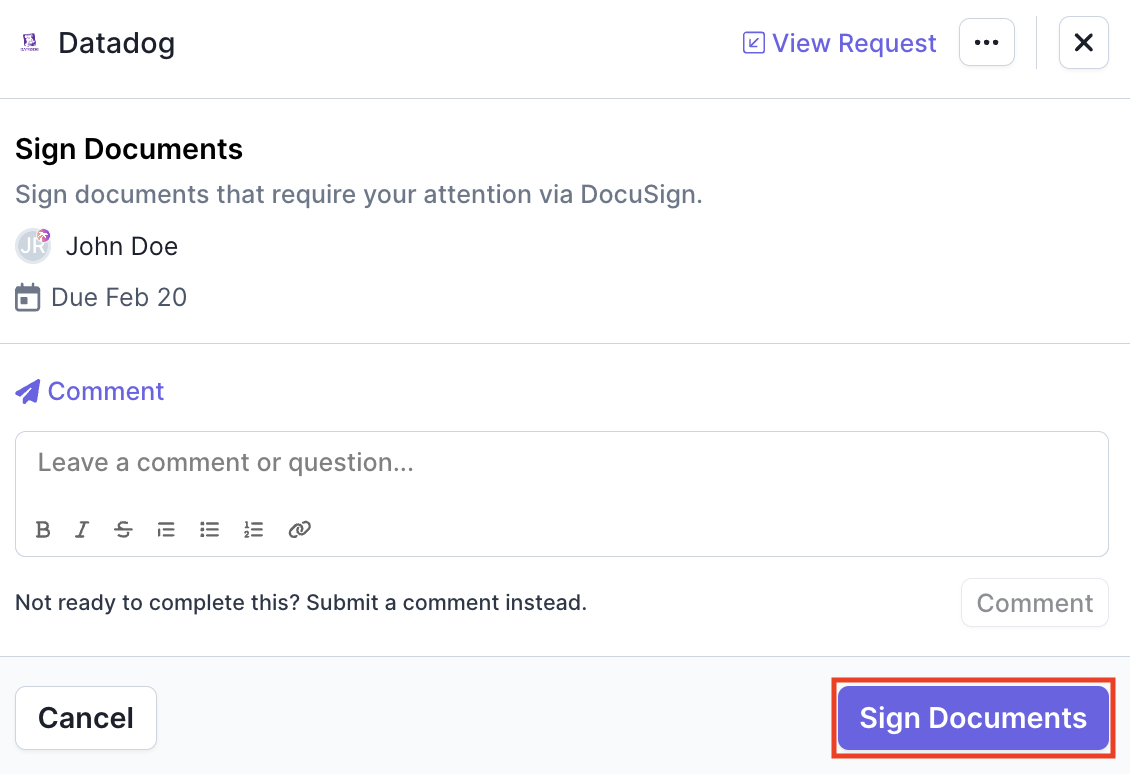The width and height of the screenshot is (1130, 774).
Task: Toggle bold formatting in comment editor
Action: (x=43, y=530)
